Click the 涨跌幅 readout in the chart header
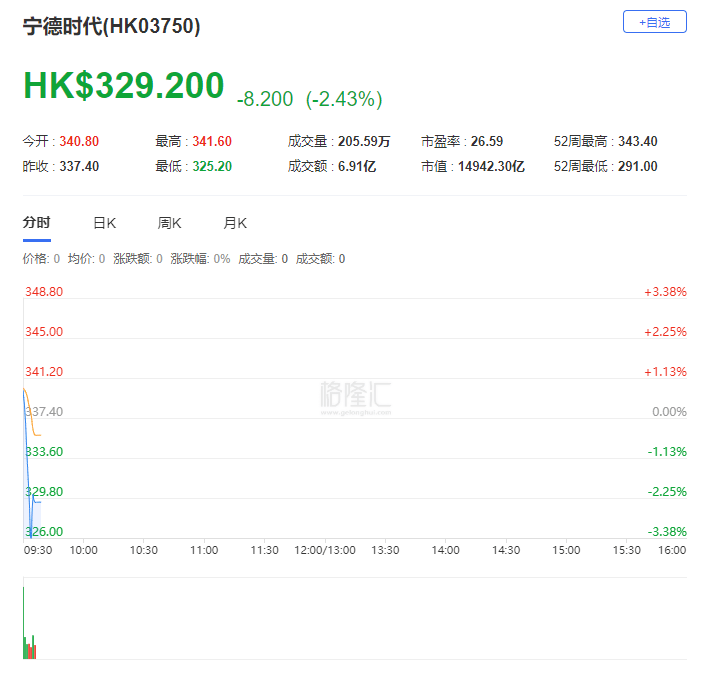 [x=200, y=259]
